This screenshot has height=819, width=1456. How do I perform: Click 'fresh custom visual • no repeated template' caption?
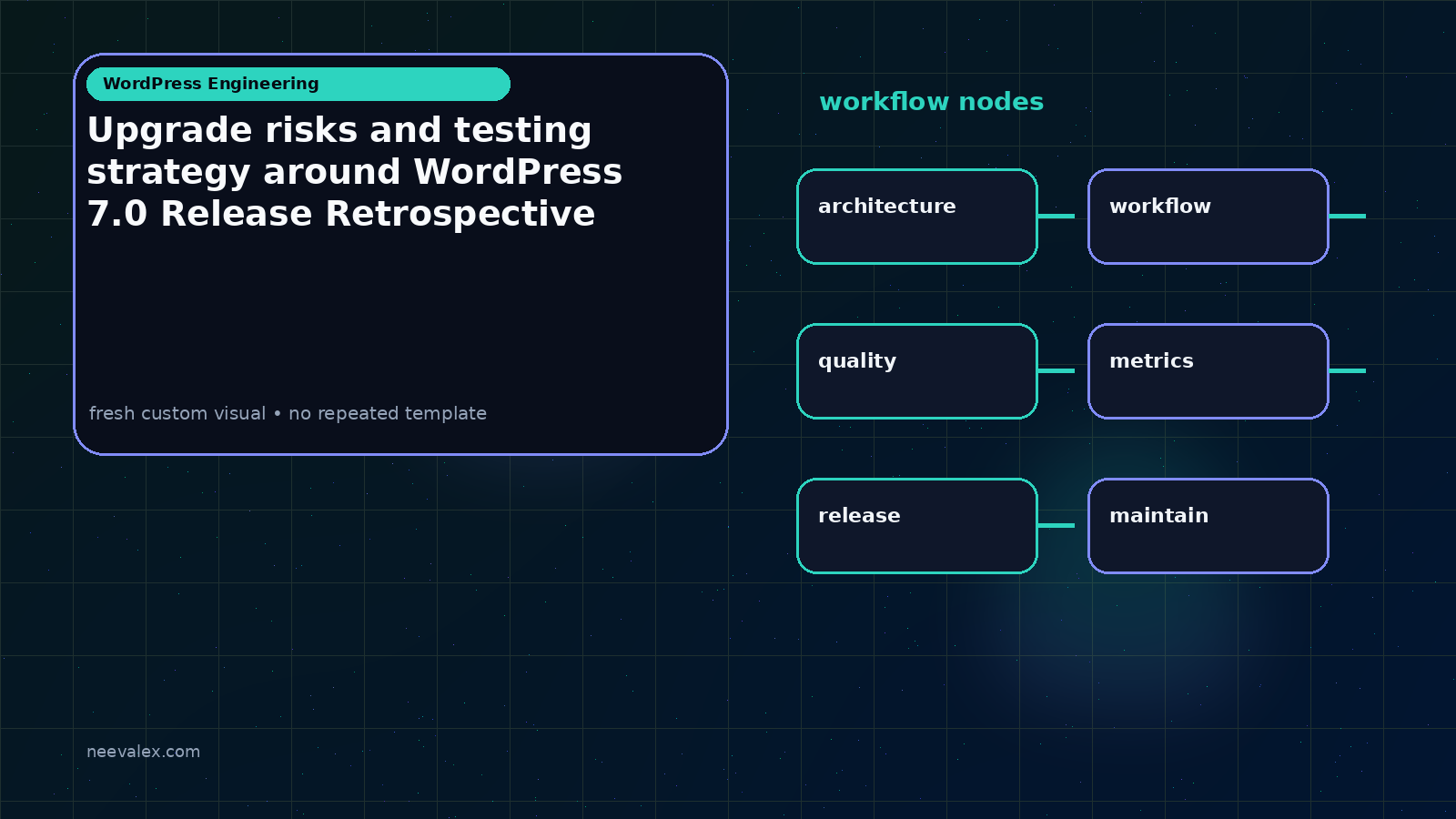(288, 413)
